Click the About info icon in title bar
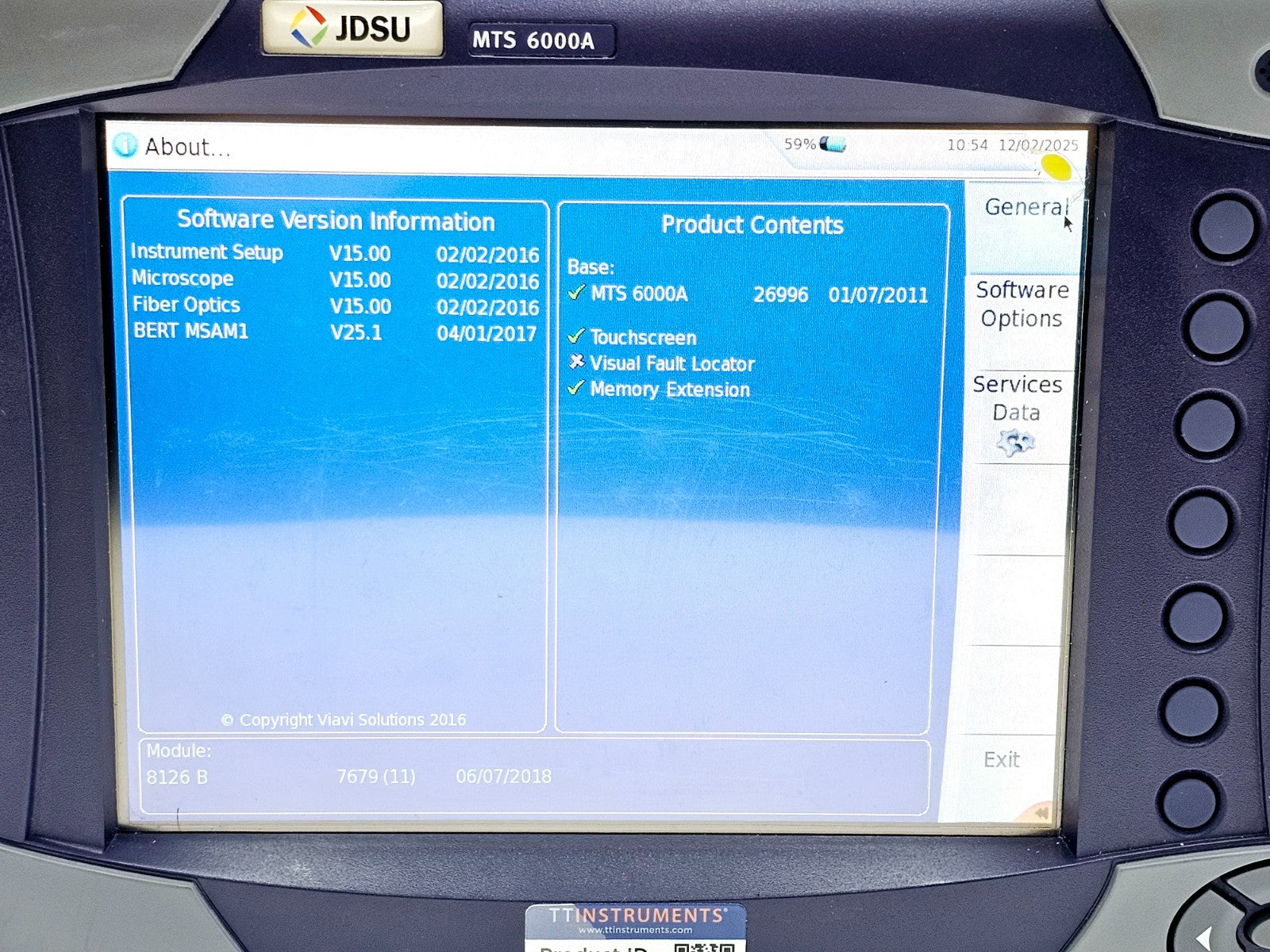 [x=125, y=145]
